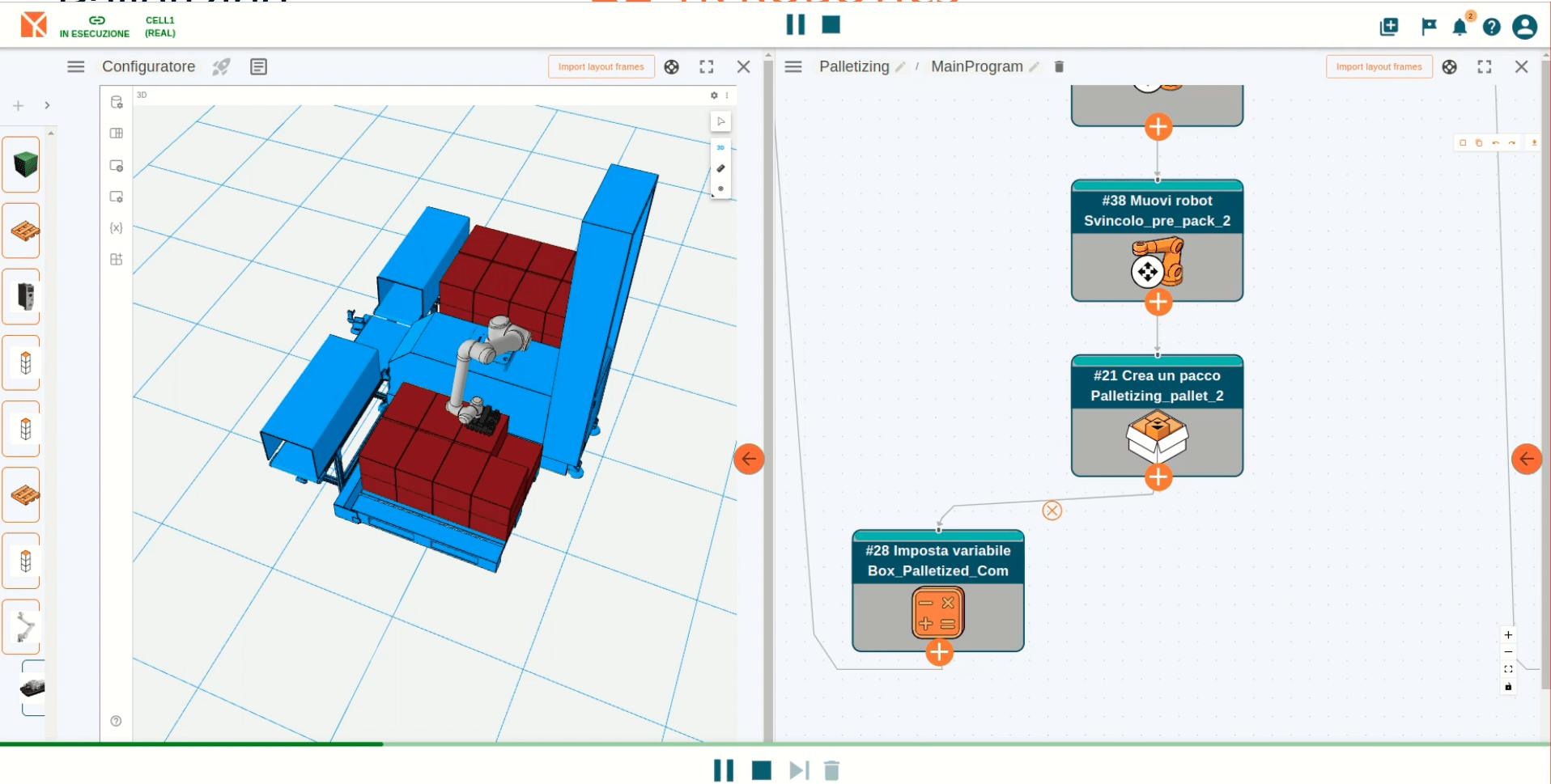The width and height of the screenshot is (1551, 784).
Task: Step to next block in the bottom bar
Action: click(x=799, y=770)
